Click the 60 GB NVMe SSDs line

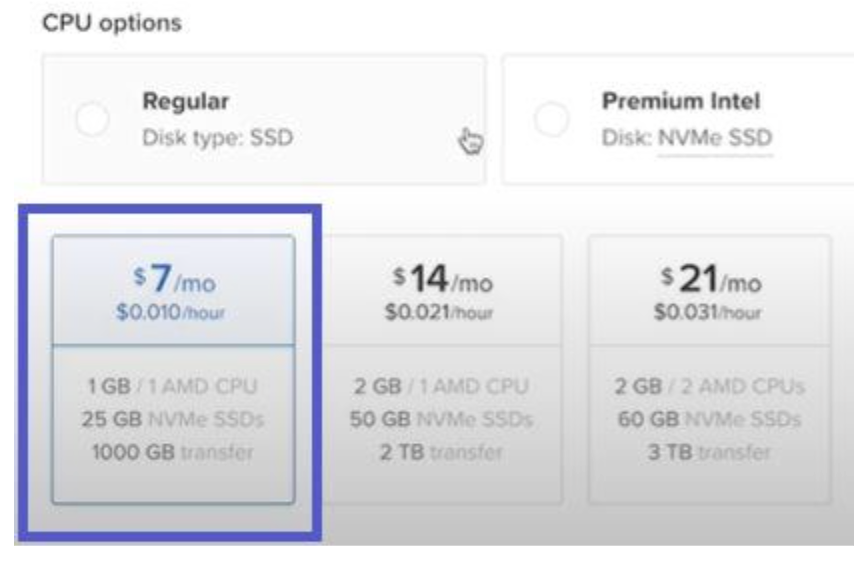click(x=709, y=420)
